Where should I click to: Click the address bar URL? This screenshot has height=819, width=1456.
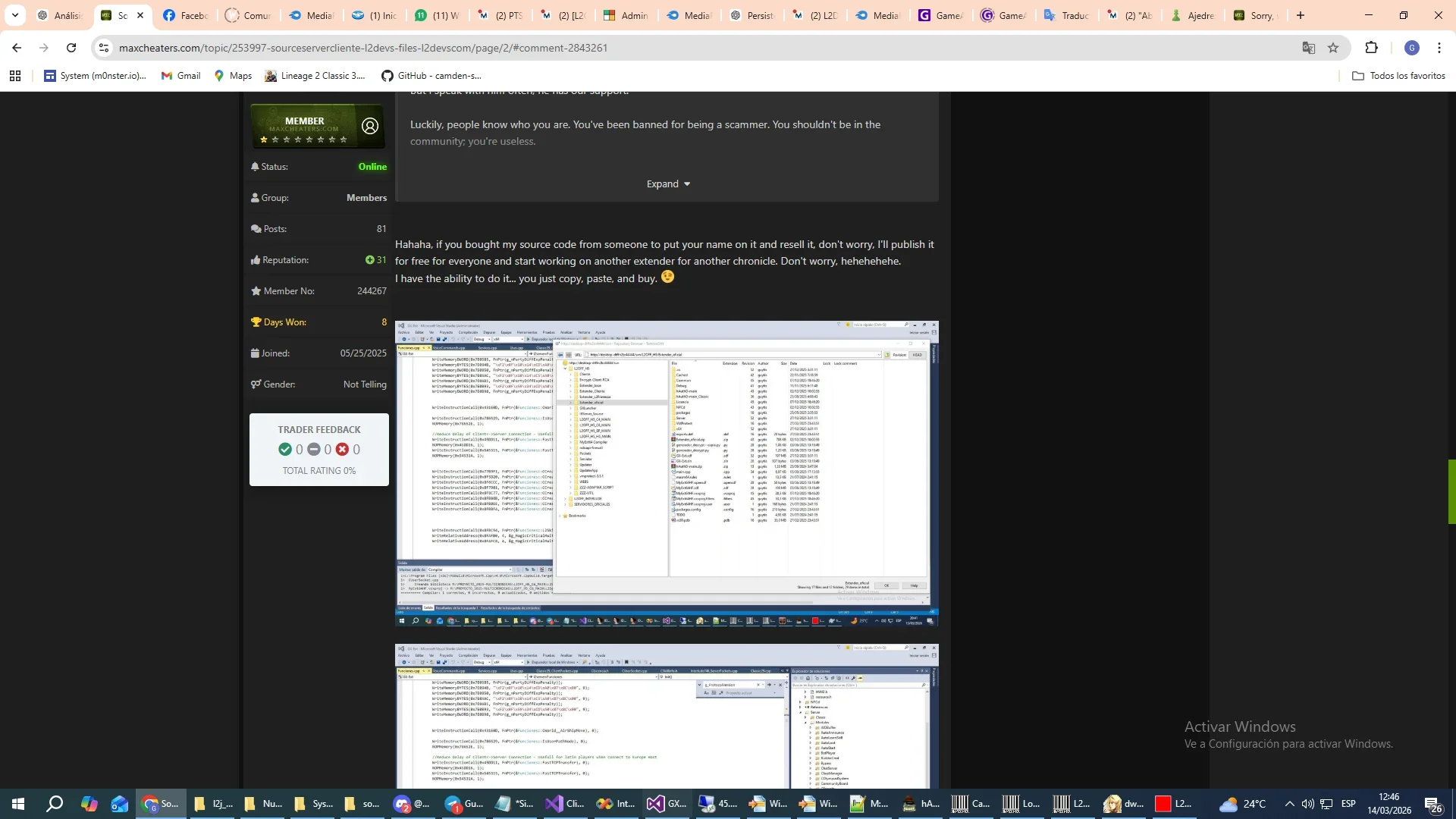click(363, 48)
